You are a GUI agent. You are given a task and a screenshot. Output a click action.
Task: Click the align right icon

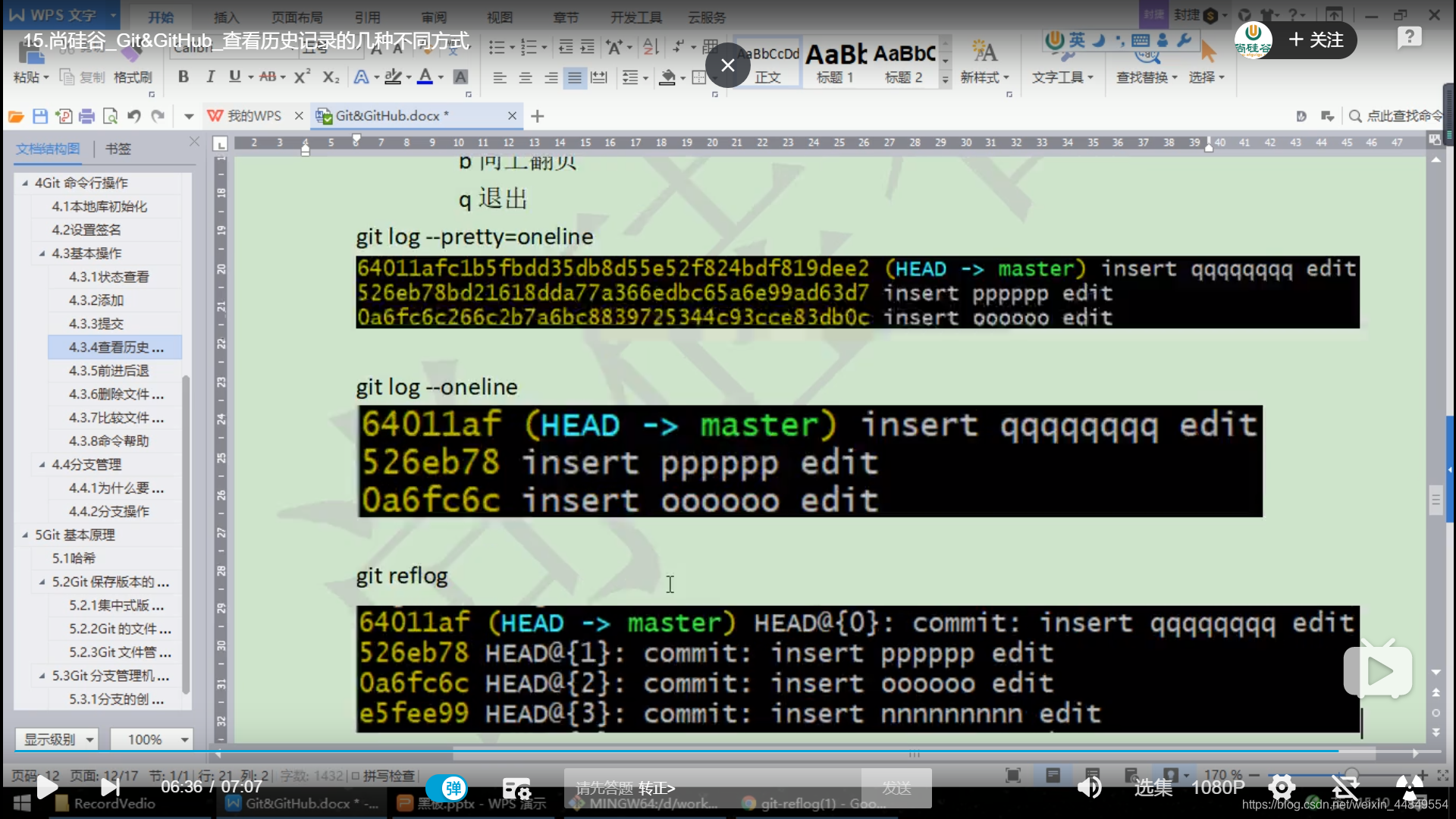point(551,77)
